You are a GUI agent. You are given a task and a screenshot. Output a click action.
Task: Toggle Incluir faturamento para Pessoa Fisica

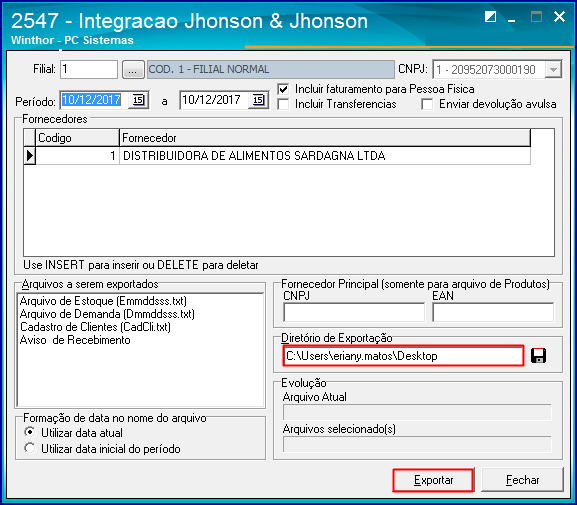(283, 89)
